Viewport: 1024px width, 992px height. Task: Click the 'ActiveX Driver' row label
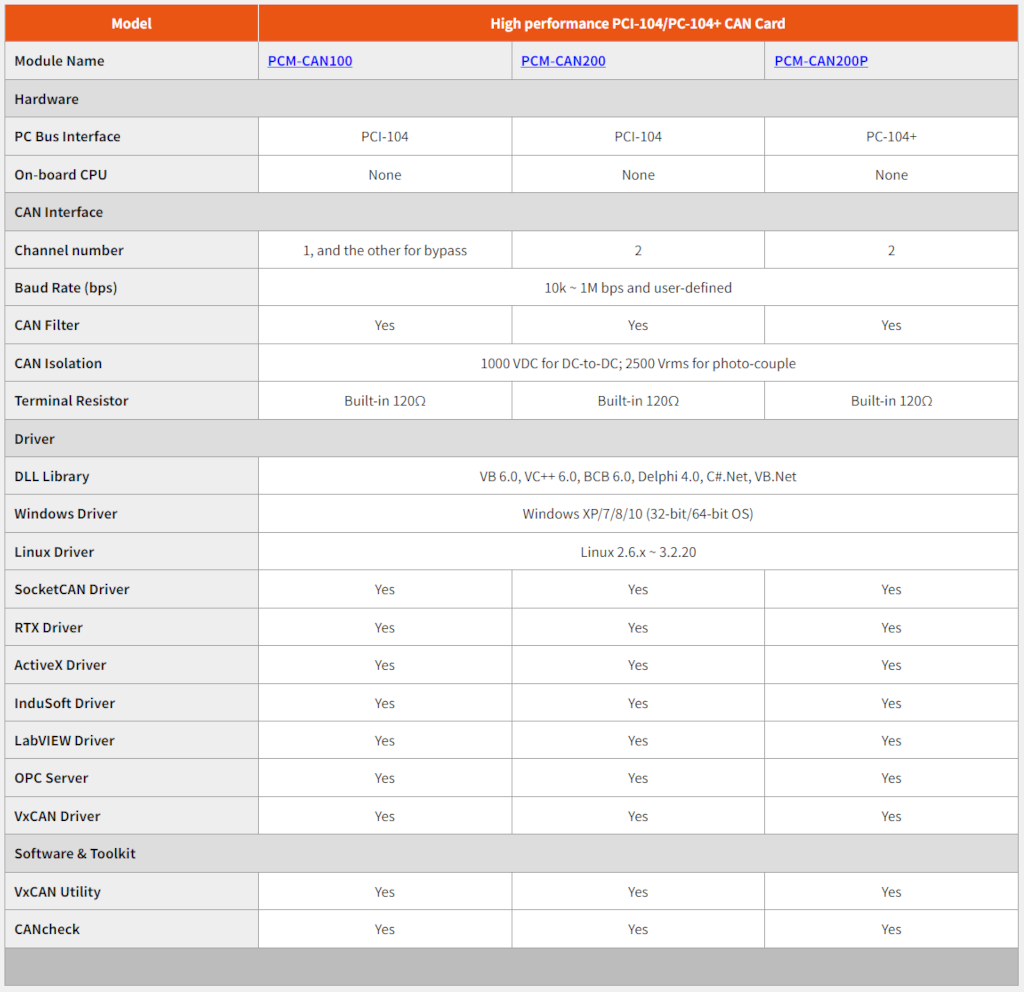[x=60, y=665]
